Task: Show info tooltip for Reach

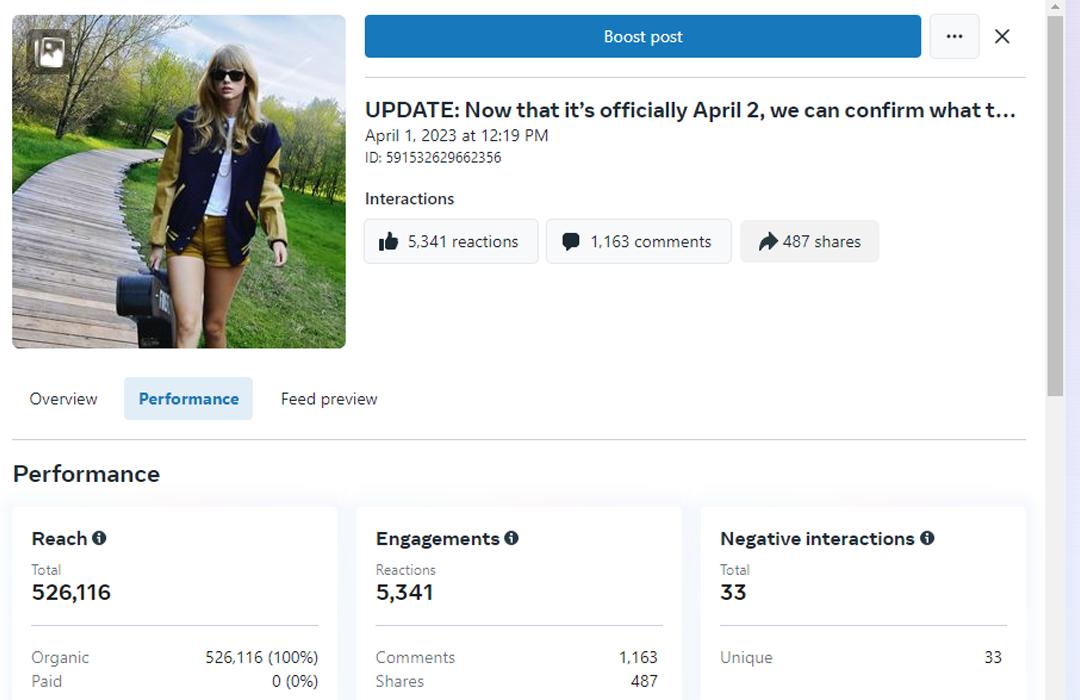Action: 99,538
